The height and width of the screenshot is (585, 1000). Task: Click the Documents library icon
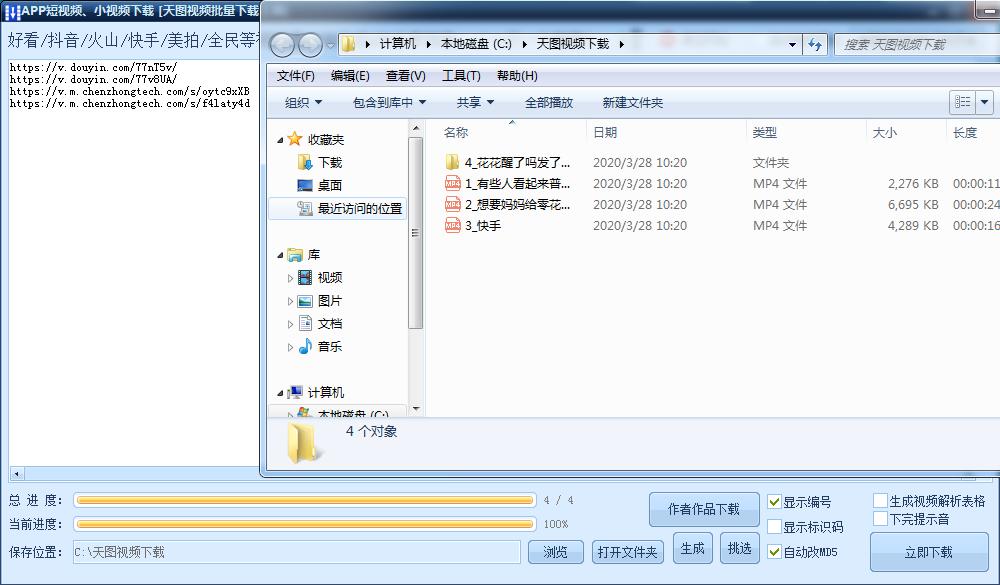click(x=305, y=323)
